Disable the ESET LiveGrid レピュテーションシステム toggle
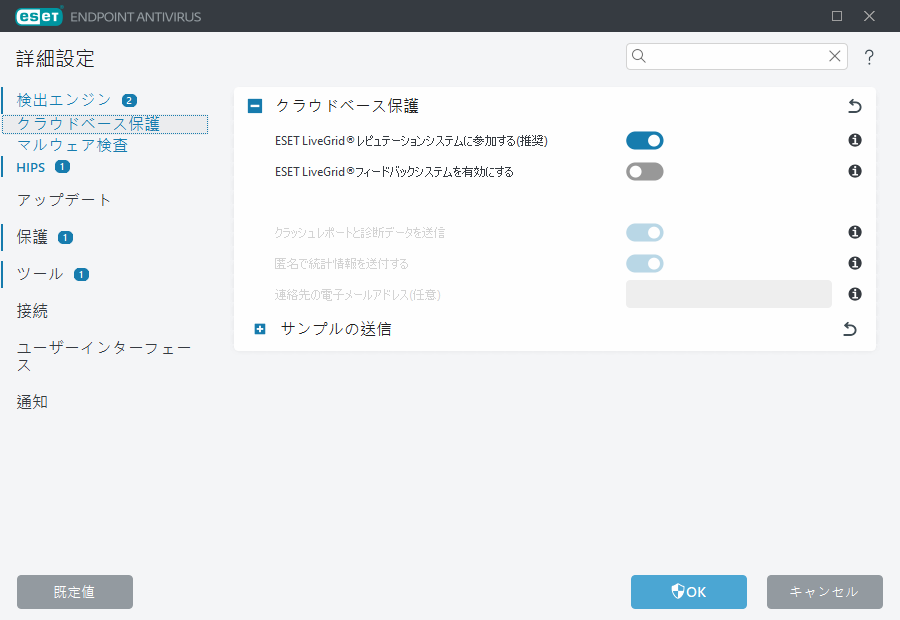Viewport: 900px width, 620px height. [x=644, y=140]
